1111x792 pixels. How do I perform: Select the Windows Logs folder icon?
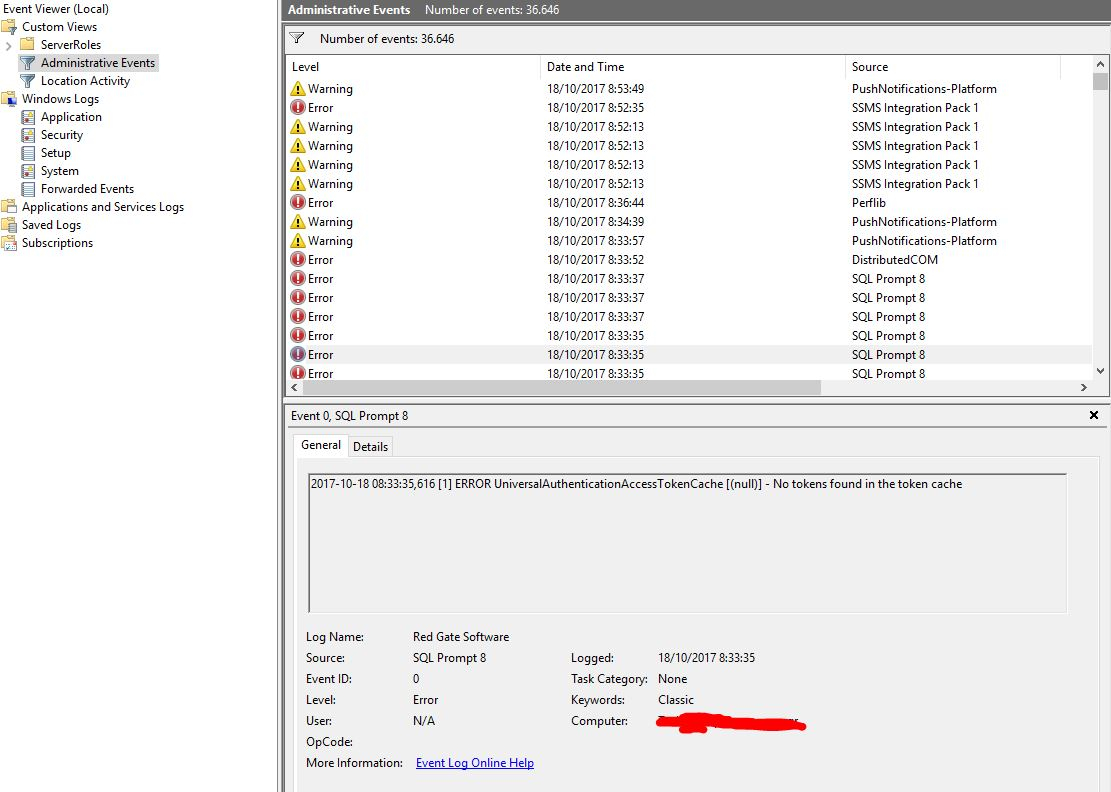pyautogui.click(x=9, y=99)
